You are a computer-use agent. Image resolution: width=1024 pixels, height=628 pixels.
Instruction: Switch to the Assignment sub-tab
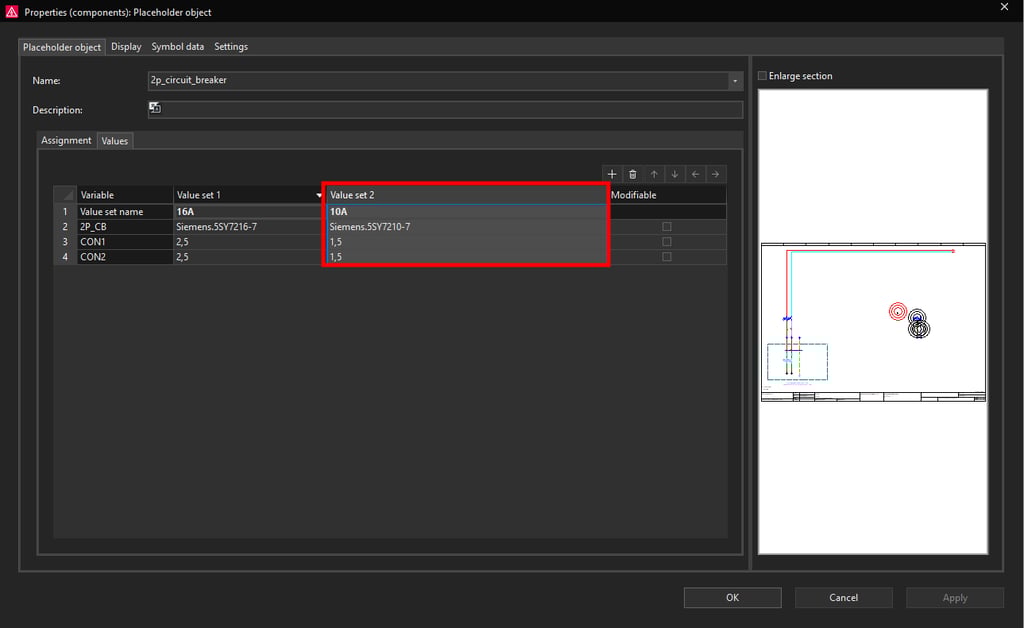pos(66,140)
